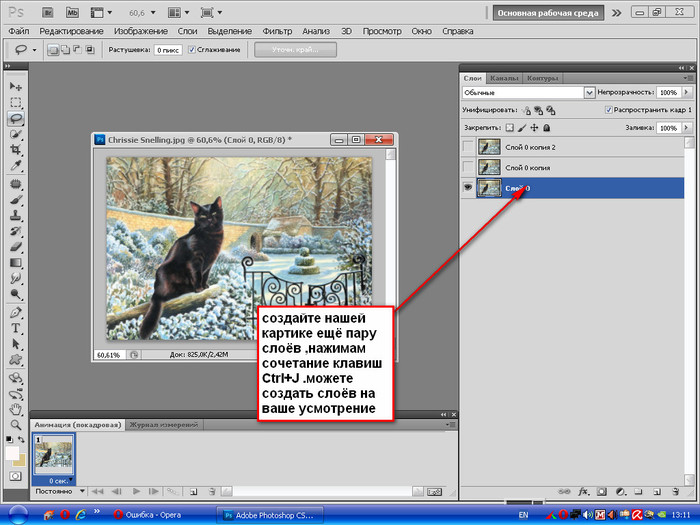This screenshot has height=525, width=700.
Task: Delete layer with trash icon
Action: (x=676, y=492)
